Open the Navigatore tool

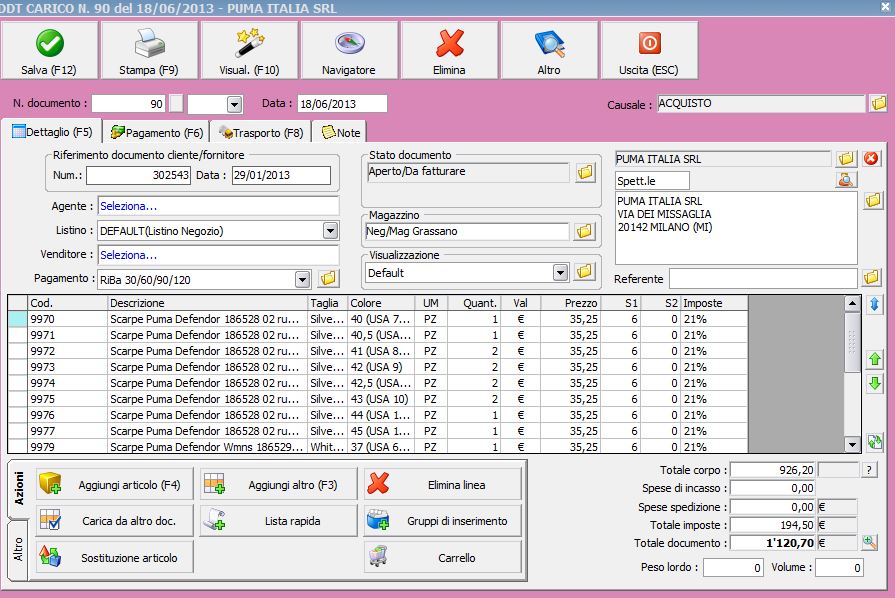[x=349, y=50]
